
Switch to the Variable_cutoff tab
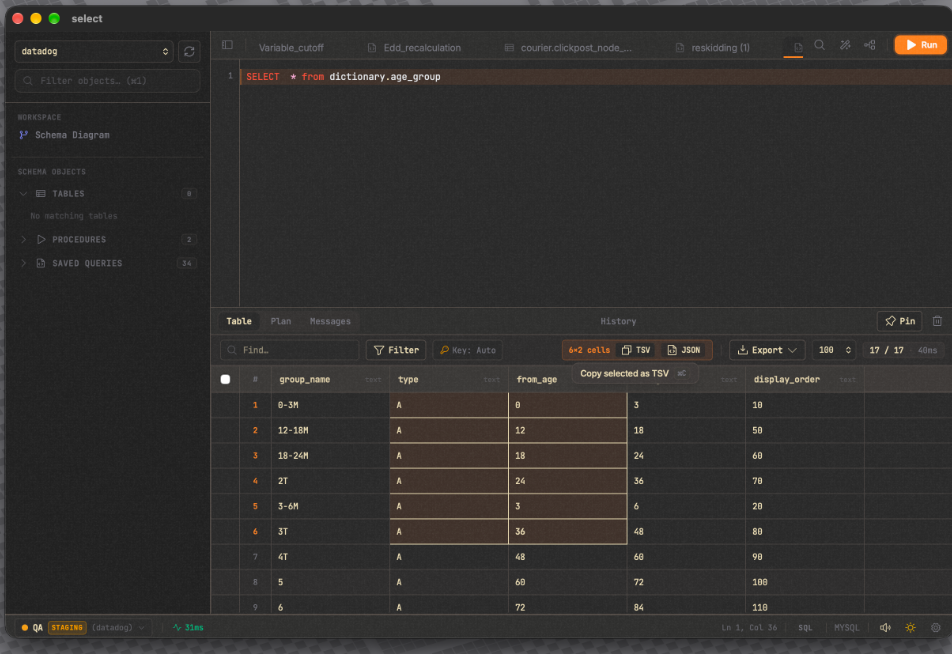pyautogui.click(x=291, y=48)
